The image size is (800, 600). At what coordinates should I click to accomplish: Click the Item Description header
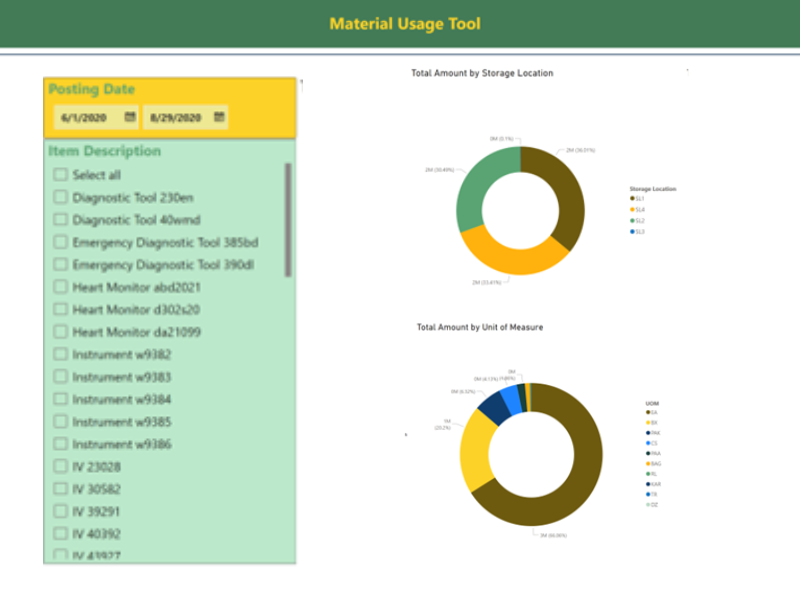coord(104,151)
